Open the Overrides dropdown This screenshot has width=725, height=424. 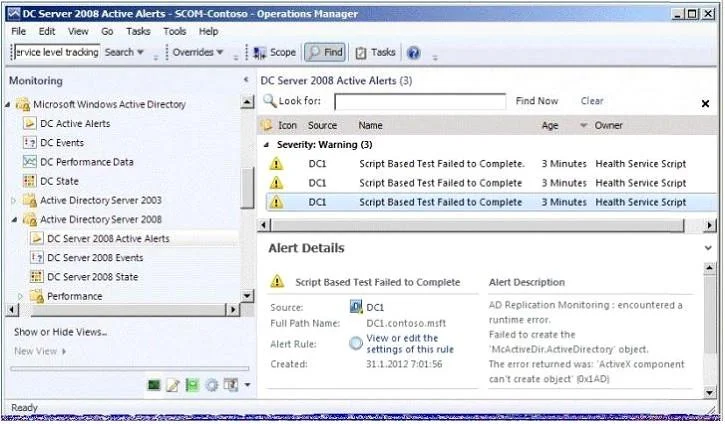[x=198, y=52]
